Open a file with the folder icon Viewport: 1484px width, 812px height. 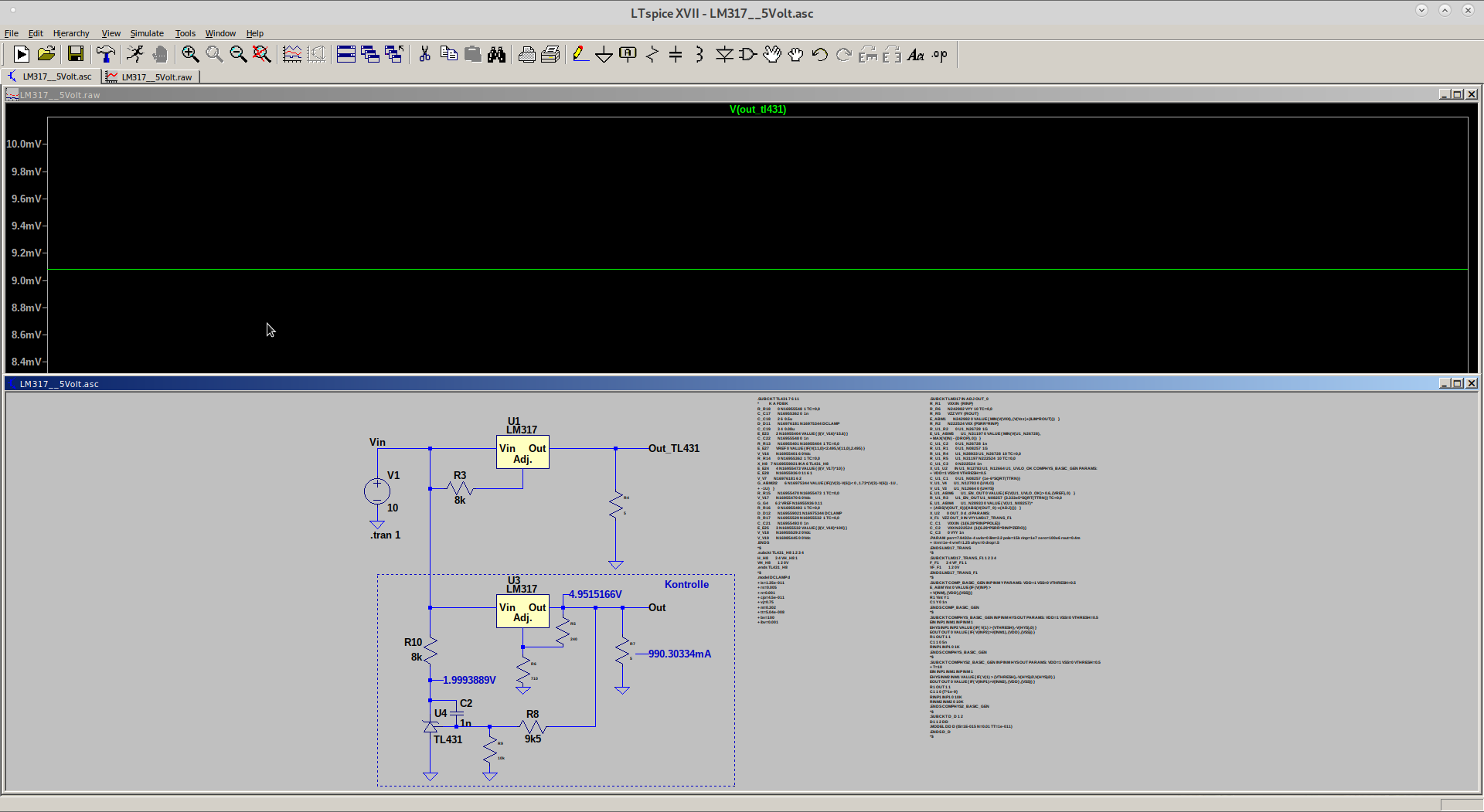click(46, 54)
